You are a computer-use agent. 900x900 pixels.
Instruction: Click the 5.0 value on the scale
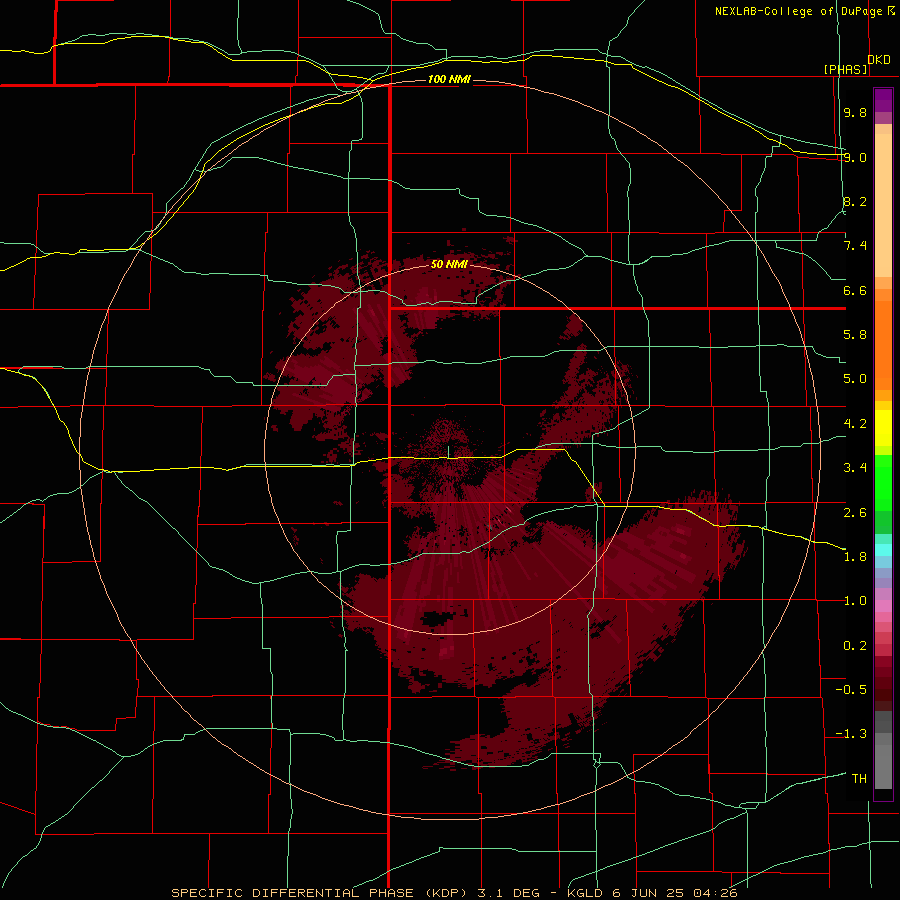click(x=855, y=379)
